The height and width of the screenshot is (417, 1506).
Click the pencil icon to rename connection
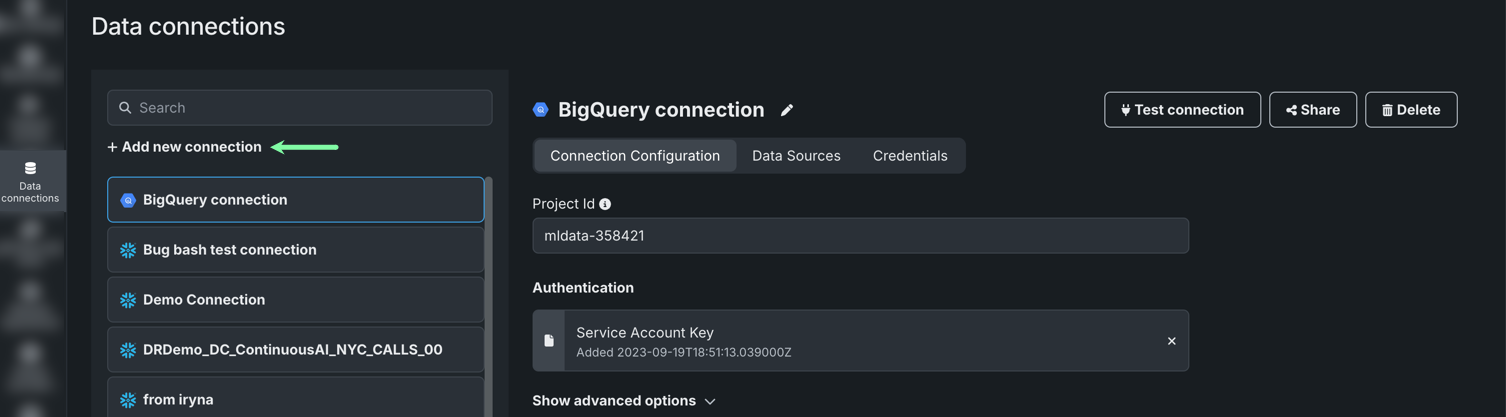click(787, 110)
